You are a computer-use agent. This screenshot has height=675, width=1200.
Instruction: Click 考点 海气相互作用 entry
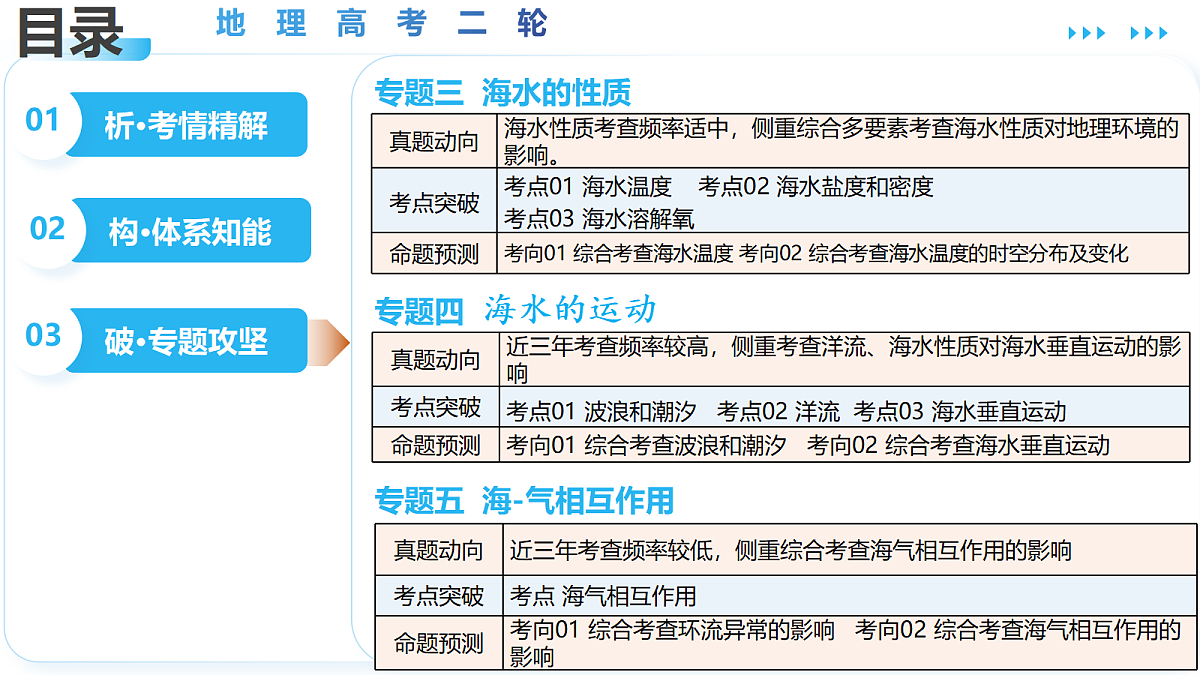(x=603, y=596)
